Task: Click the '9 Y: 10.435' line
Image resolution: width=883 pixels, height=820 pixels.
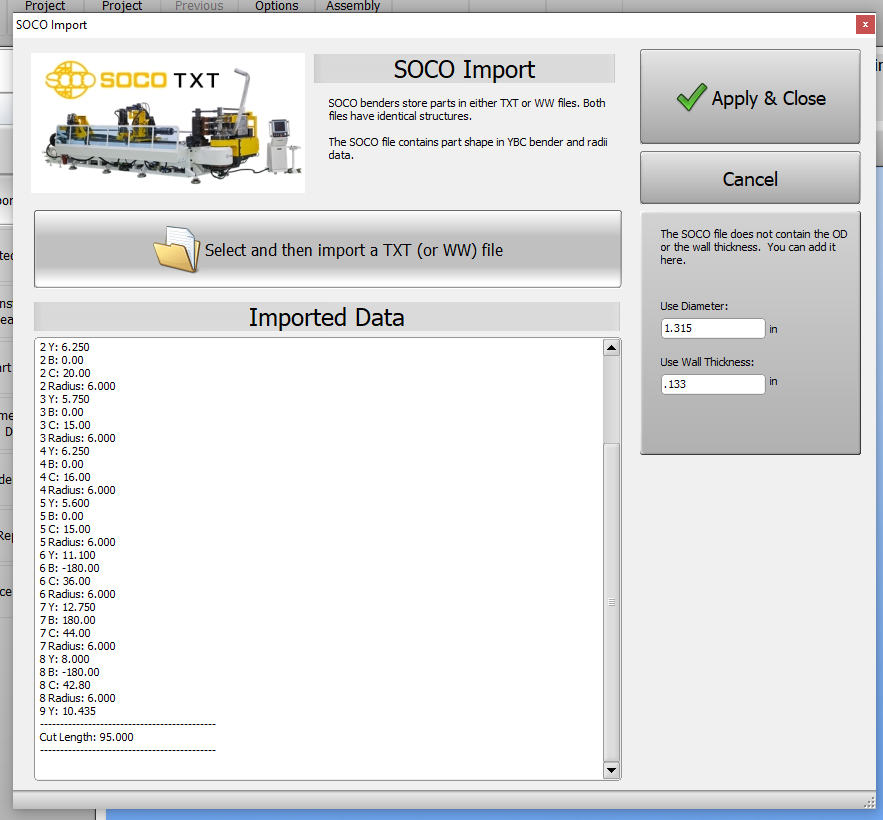Action: click(68, 711)
